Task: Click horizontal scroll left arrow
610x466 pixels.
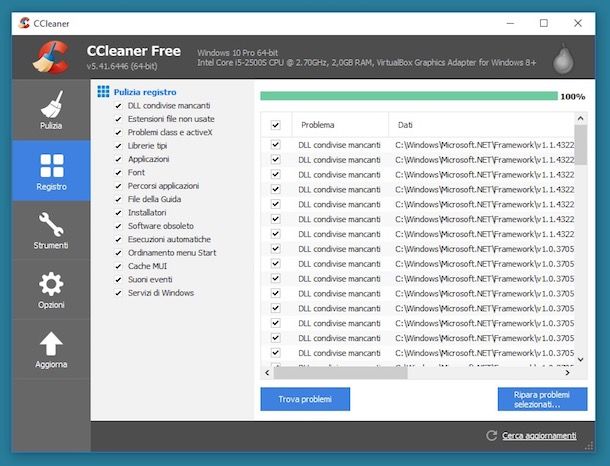Action: tap(267, 373)
